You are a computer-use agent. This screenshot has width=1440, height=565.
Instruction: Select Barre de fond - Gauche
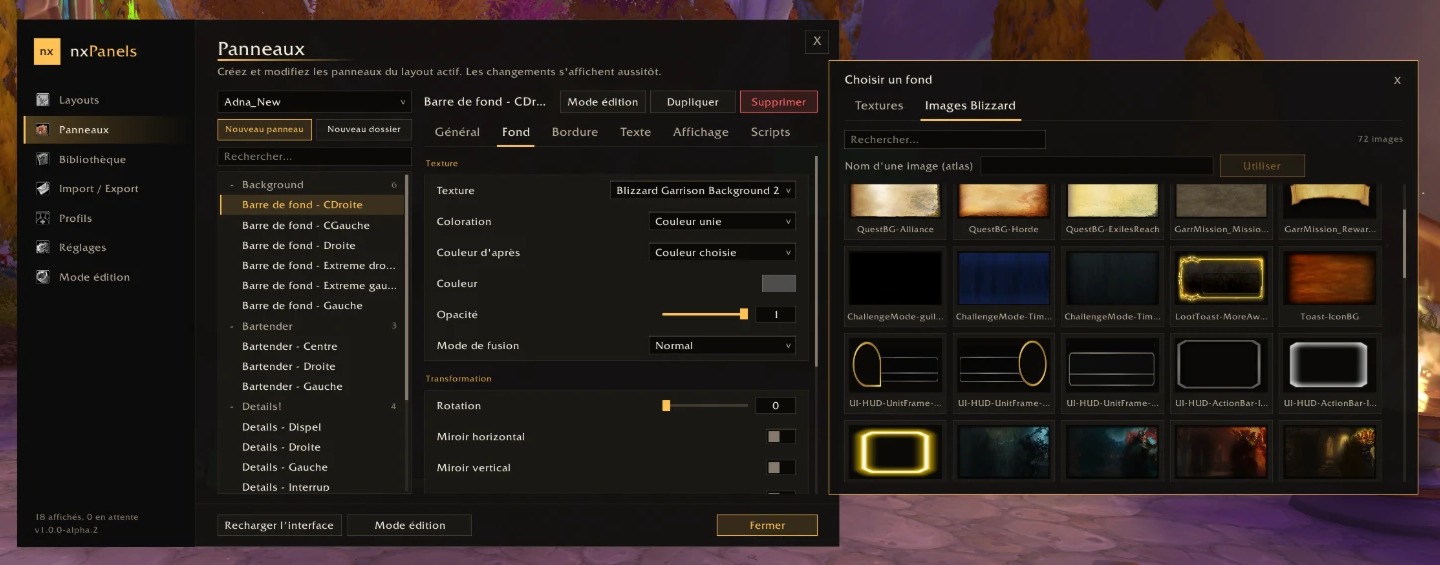click(x=312, y=306)
